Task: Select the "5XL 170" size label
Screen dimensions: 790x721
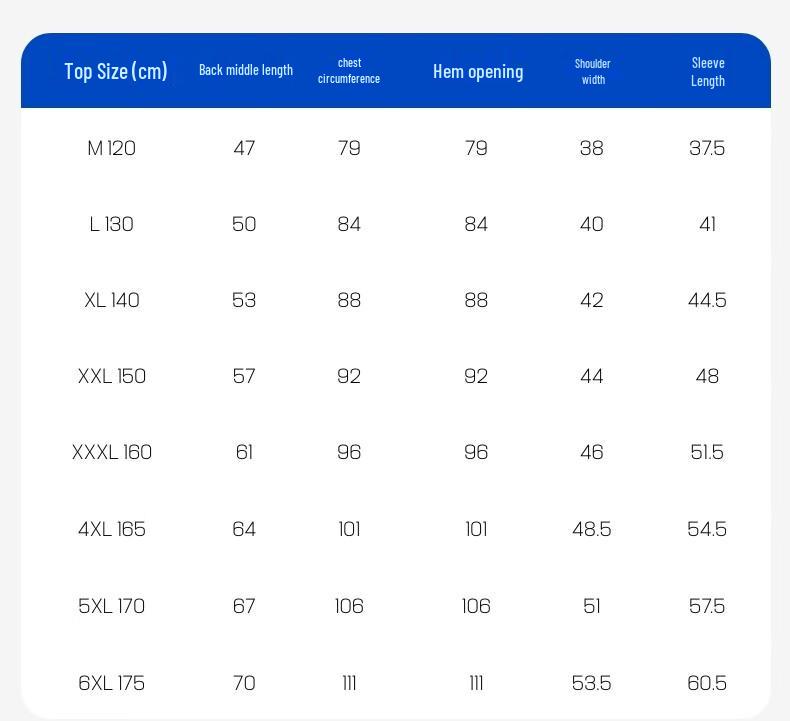Action: [111, 606]
